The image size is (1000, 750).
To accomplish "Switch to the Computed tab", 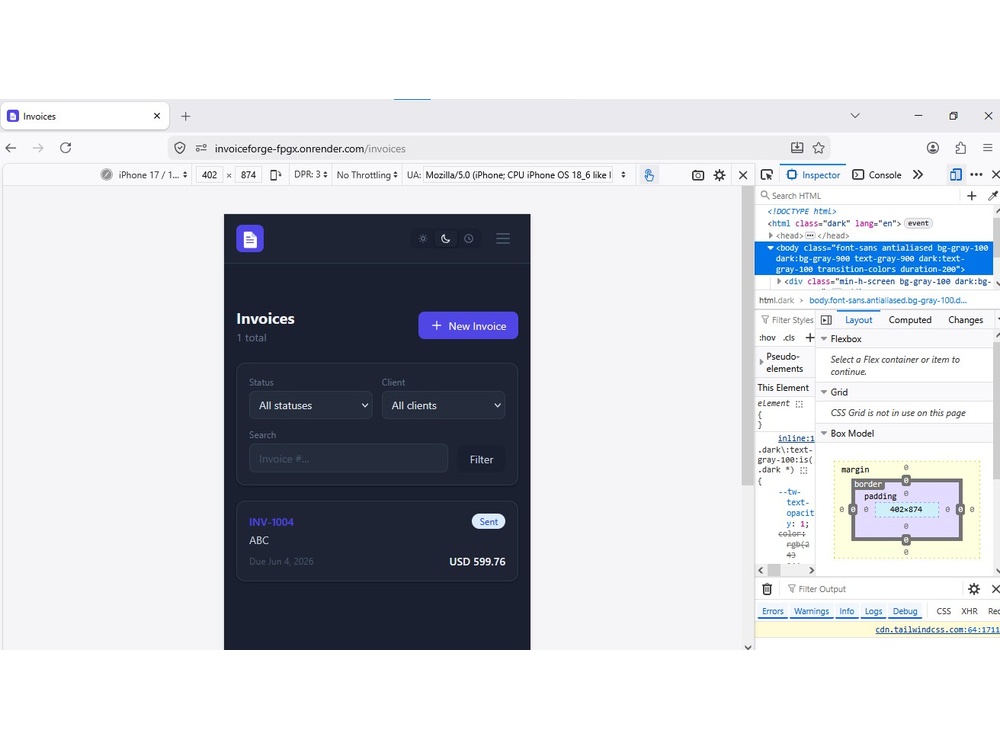I will 910,320.
